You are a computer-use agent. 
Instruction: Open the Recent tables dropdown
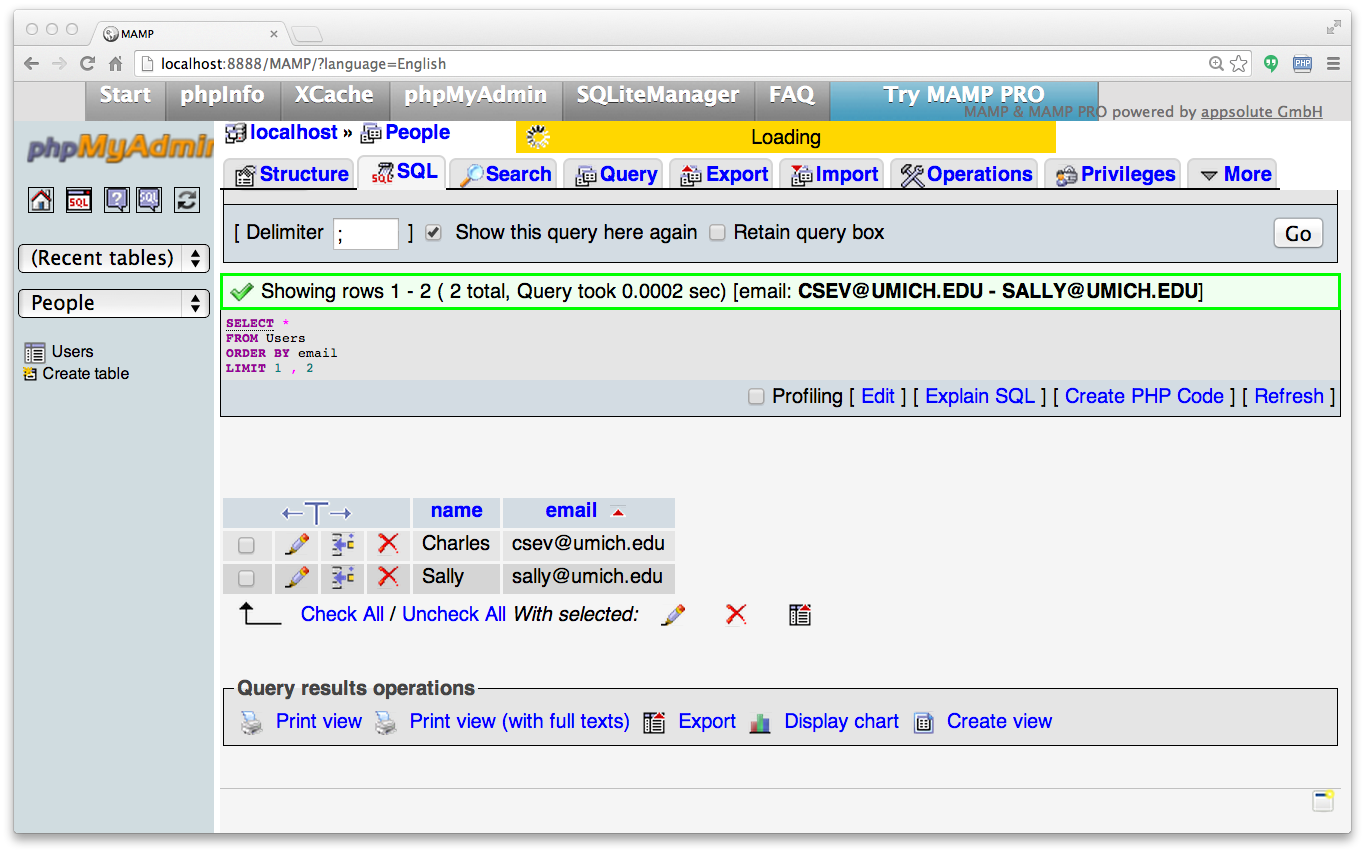pos(114,258)
